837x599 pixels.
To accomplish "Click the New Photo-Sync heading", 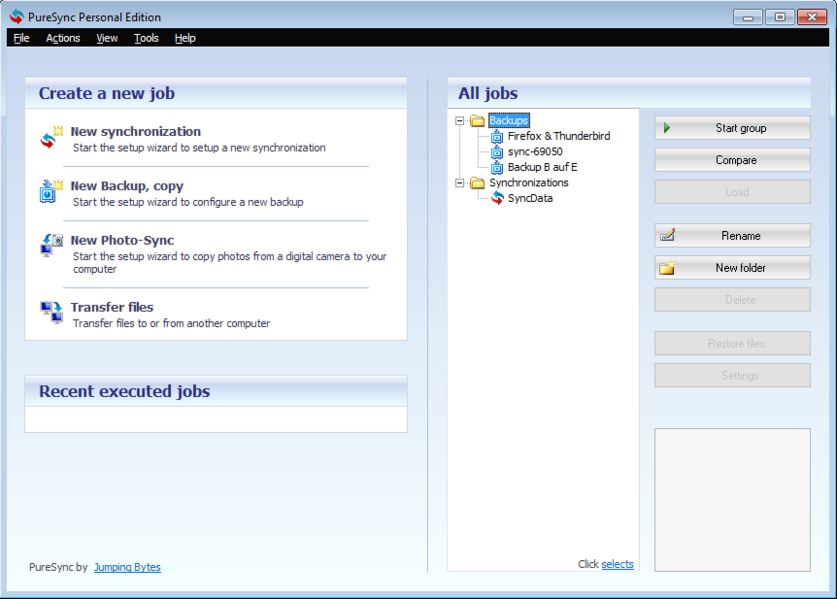I will click(122, 240).
